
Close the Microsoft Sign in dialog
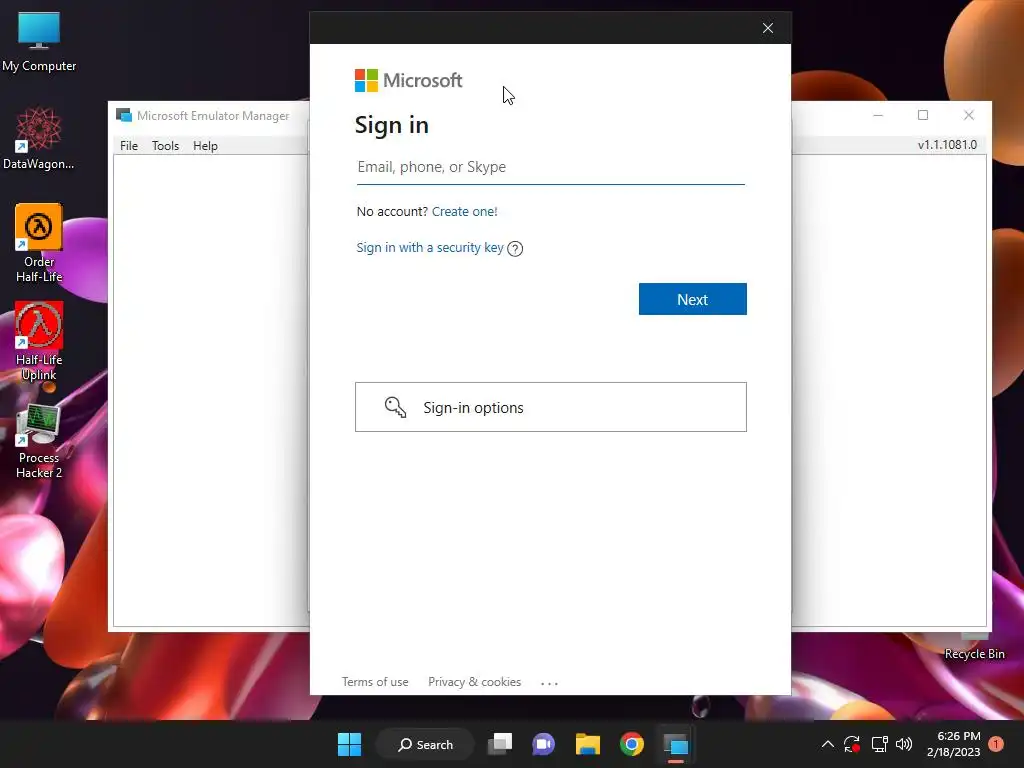pyautogui.click(x=768, y=28)
